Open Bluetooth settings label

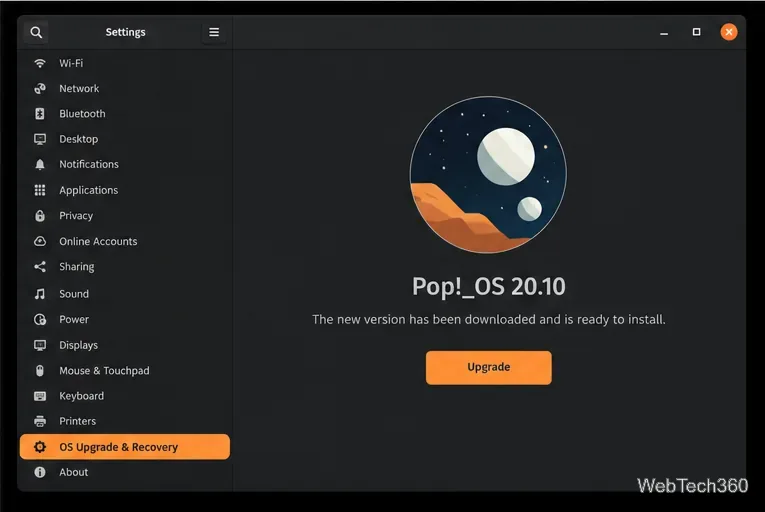[82, 114]
